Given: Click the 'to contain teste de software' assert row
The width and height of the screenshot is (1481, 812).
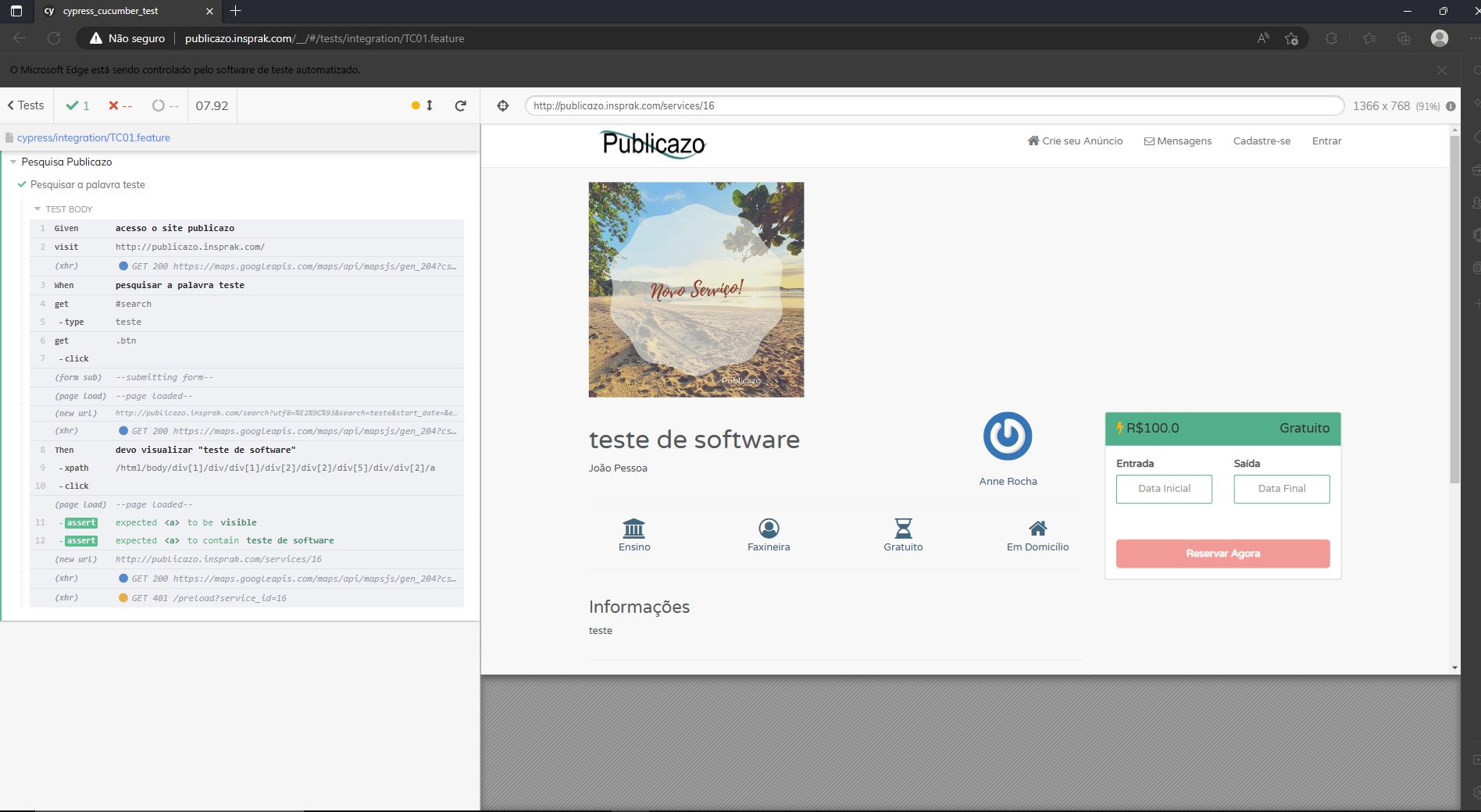Looking at the screenshot, I should click(247, 540).
